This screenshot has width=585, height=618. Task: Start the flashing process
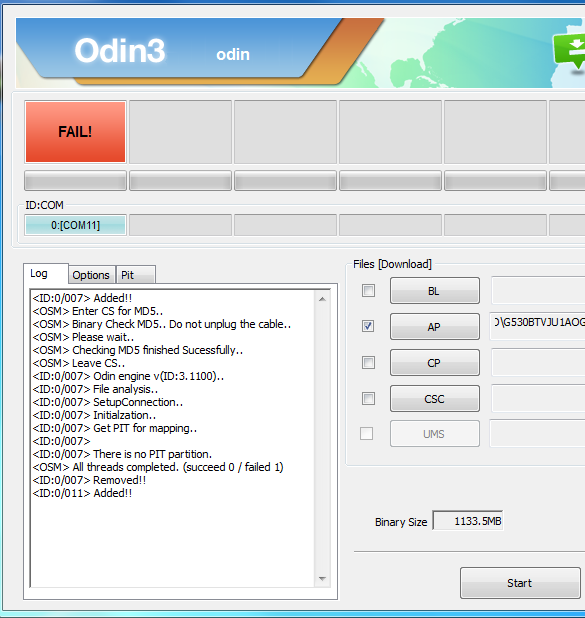tap(520, 583)
